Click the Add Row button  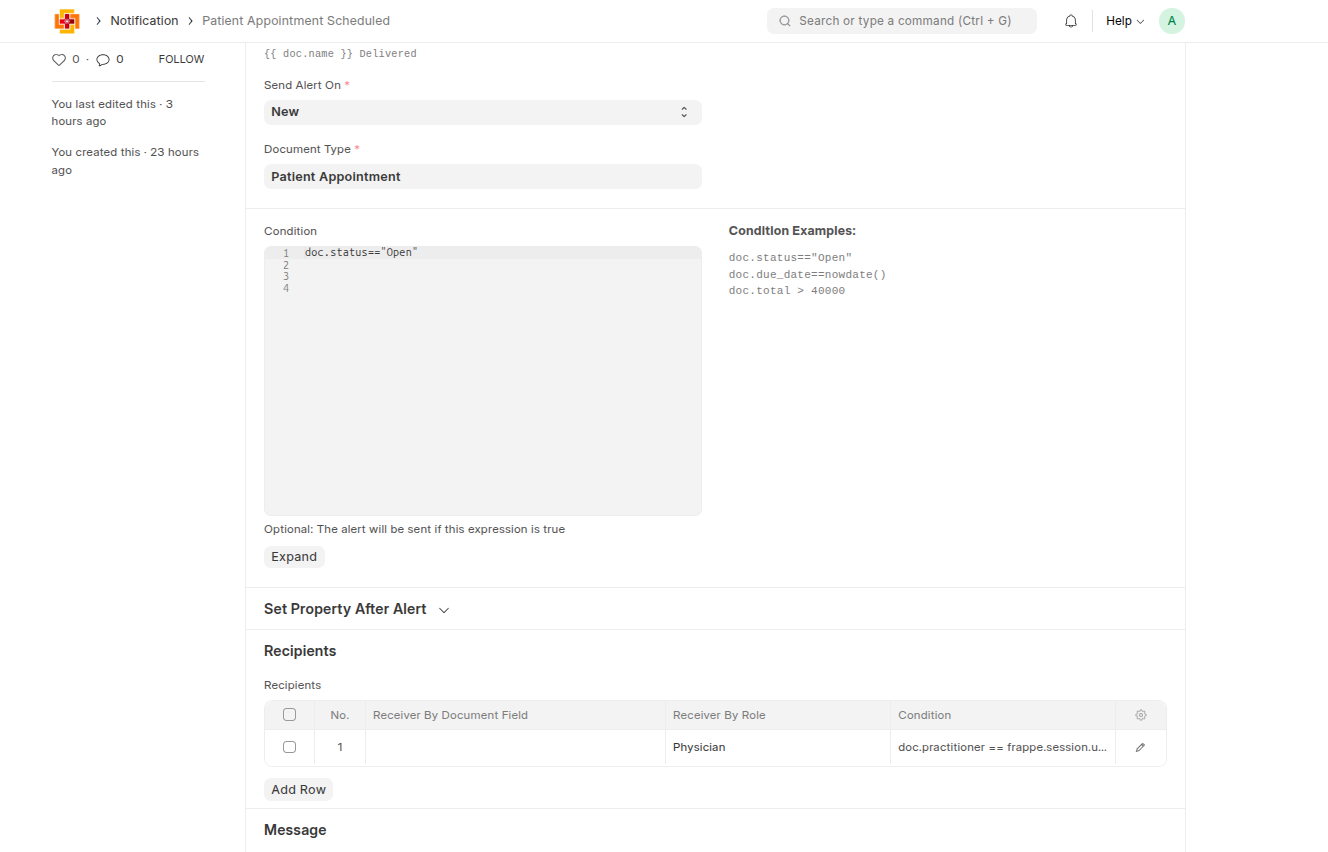click(x=298, y=790)
